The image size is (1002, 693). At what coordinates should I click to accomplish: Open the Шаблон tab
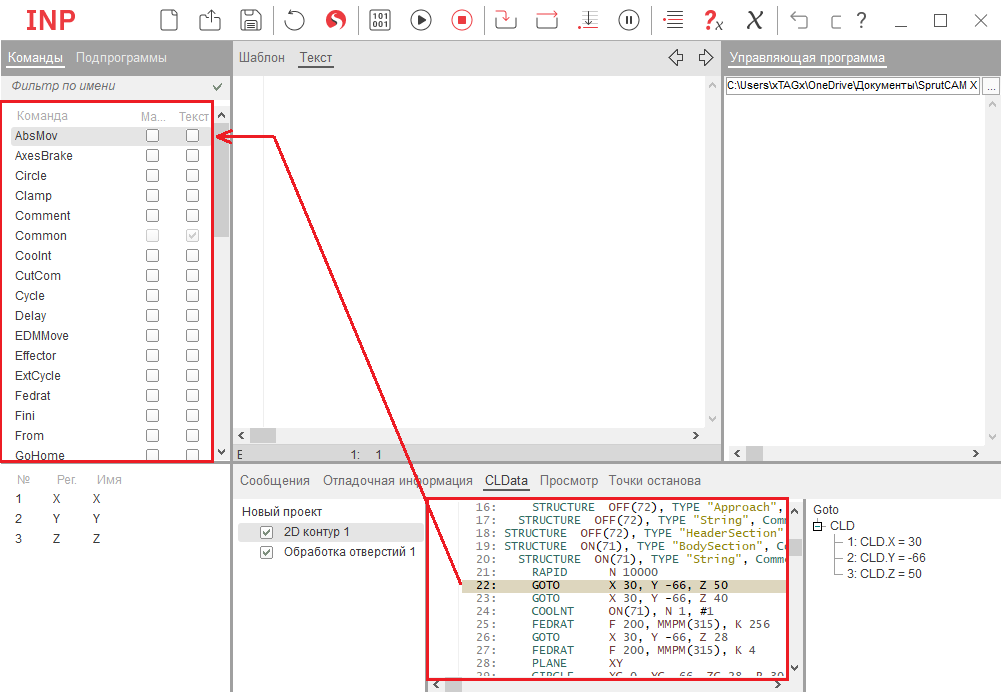262,58
